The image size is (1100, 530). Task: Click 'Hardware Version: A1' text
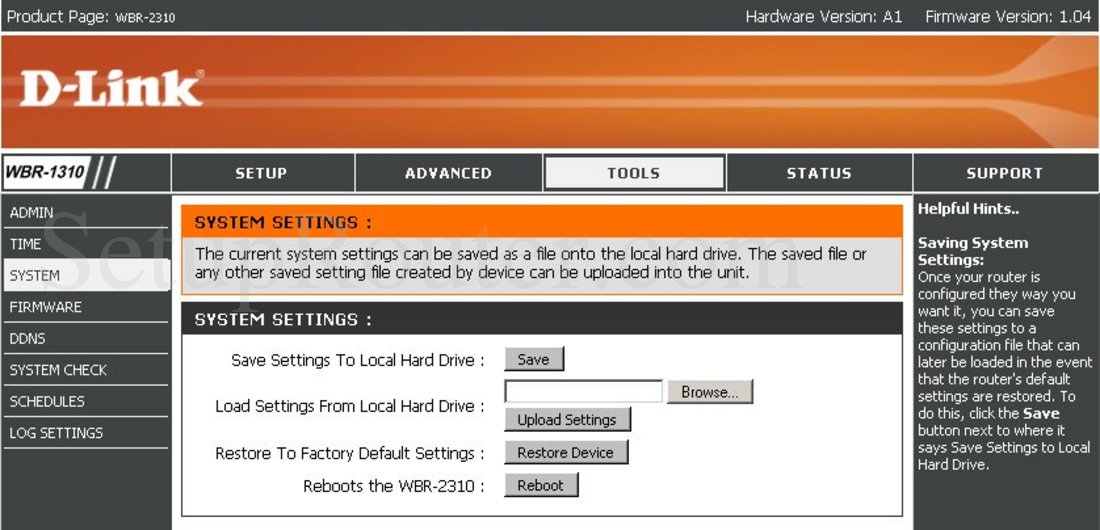pyautogui.click(x=824, y=16)
